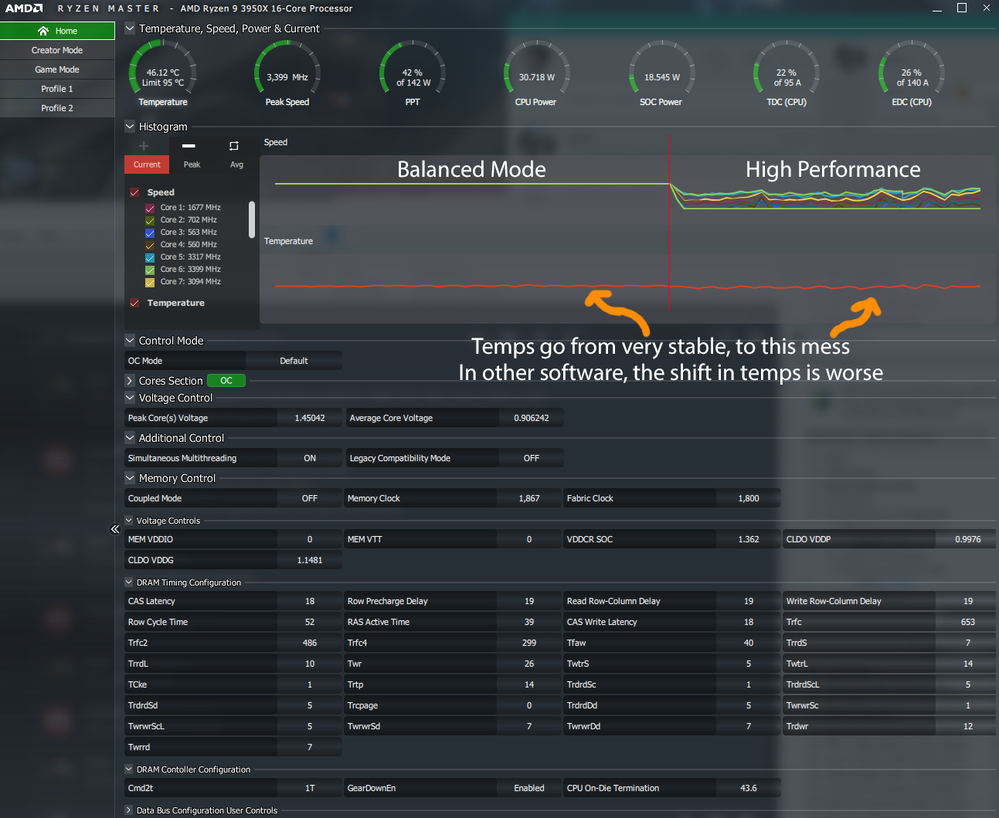Expand the Cores Section
The width and height of the screenshot is (999, 818).
130,380
